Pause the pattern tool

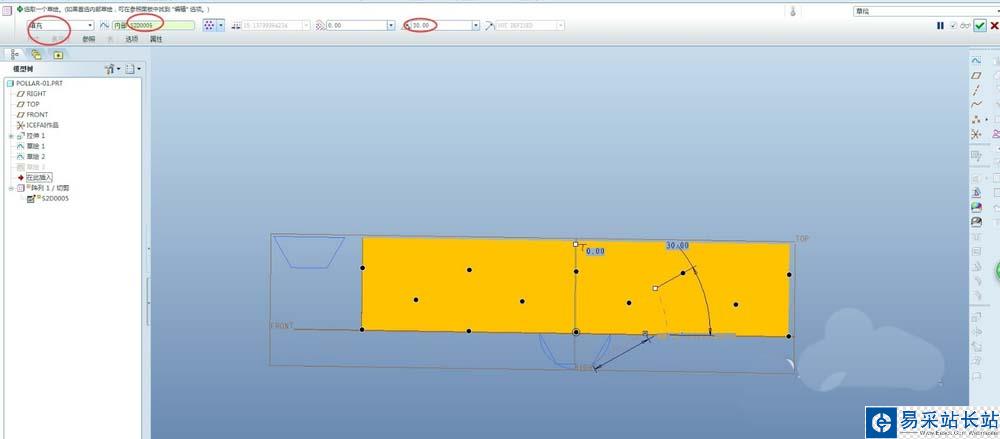940,26
